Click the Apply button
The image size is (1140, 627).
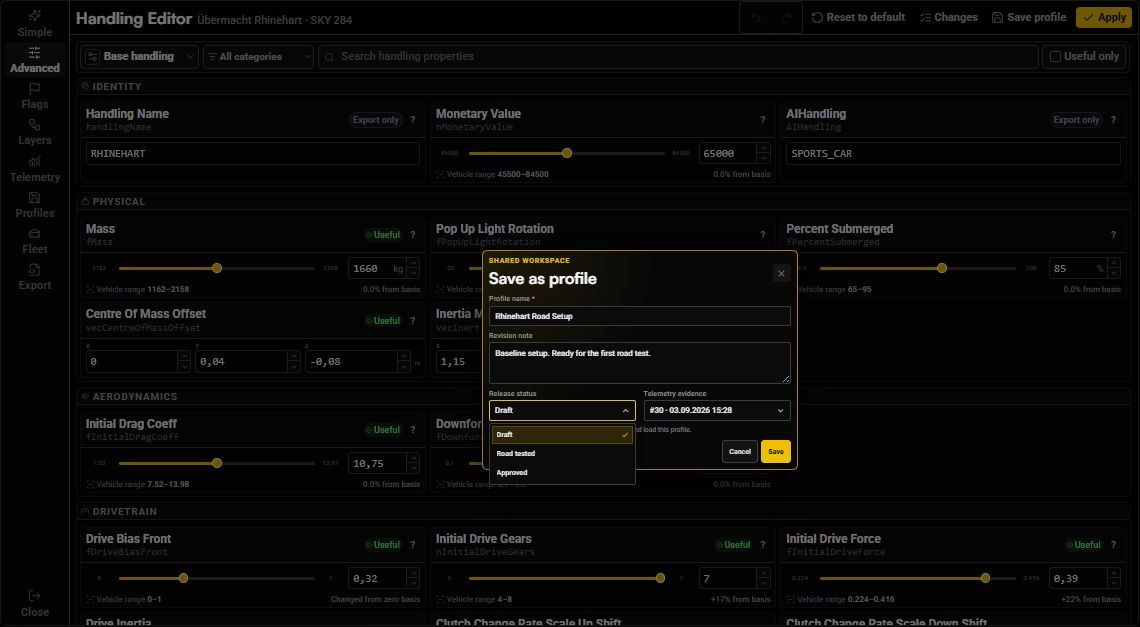[x=1104, y=17]
